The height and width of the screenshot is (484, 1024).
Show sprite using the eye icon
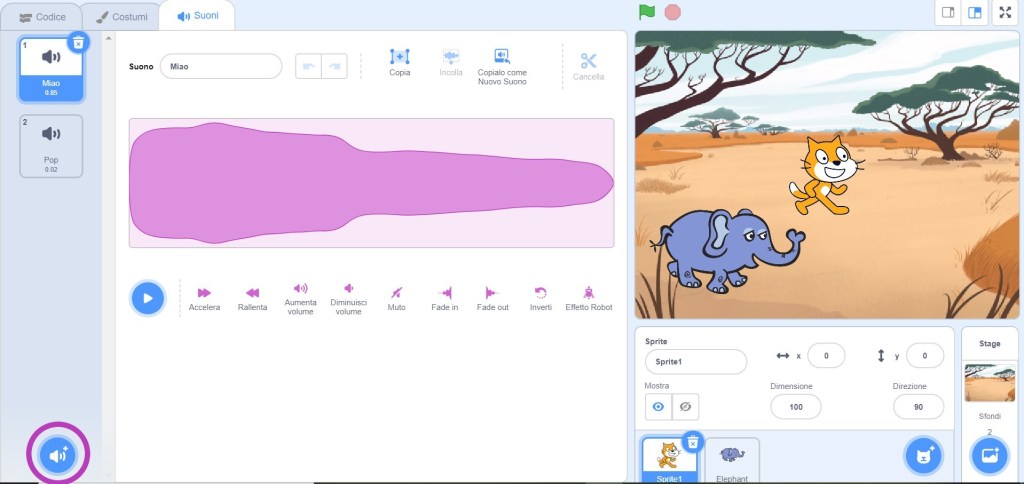[x=658, y=407]
